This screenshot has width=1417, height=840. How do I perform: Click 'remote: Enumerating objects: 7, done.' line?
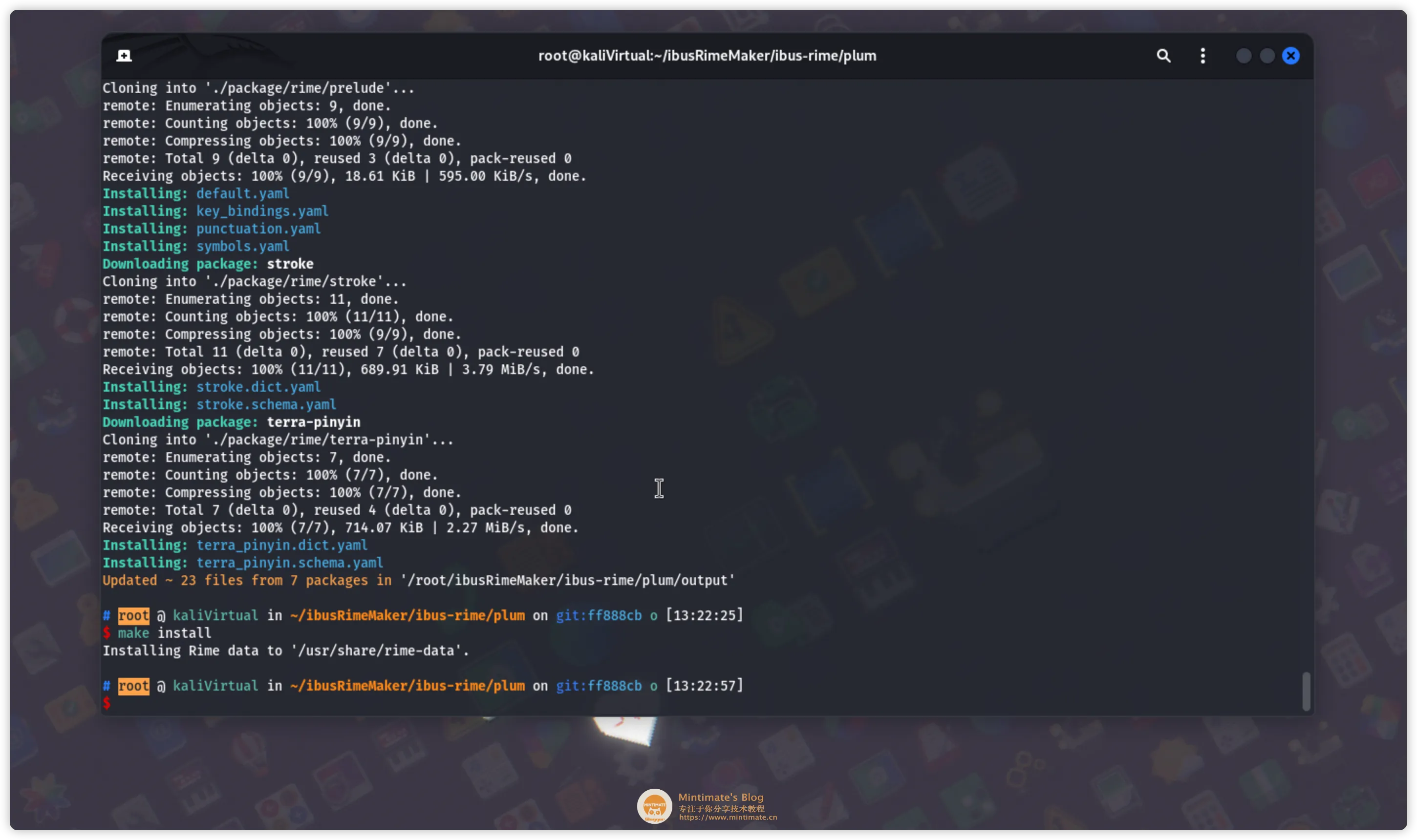coord(246,457)
